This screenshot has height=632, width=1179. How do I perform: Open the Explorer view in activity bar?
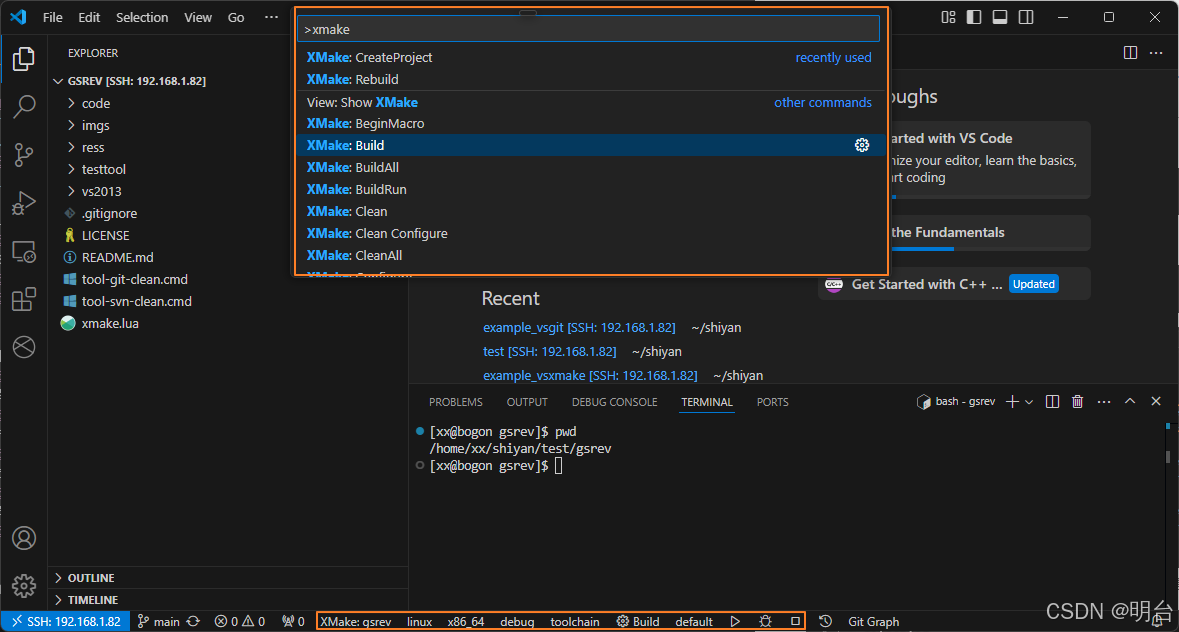click(23, 59)
